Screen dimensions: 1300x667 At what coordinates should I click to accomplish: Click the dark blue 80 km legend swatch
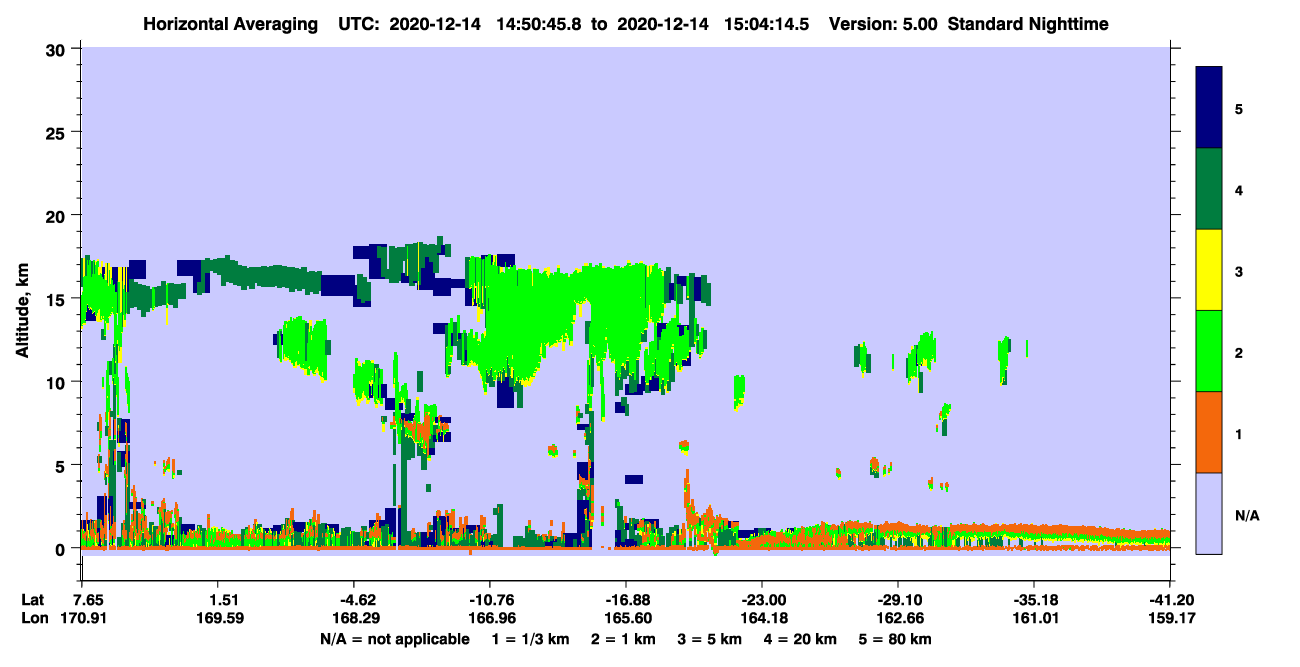[1209, 108]
